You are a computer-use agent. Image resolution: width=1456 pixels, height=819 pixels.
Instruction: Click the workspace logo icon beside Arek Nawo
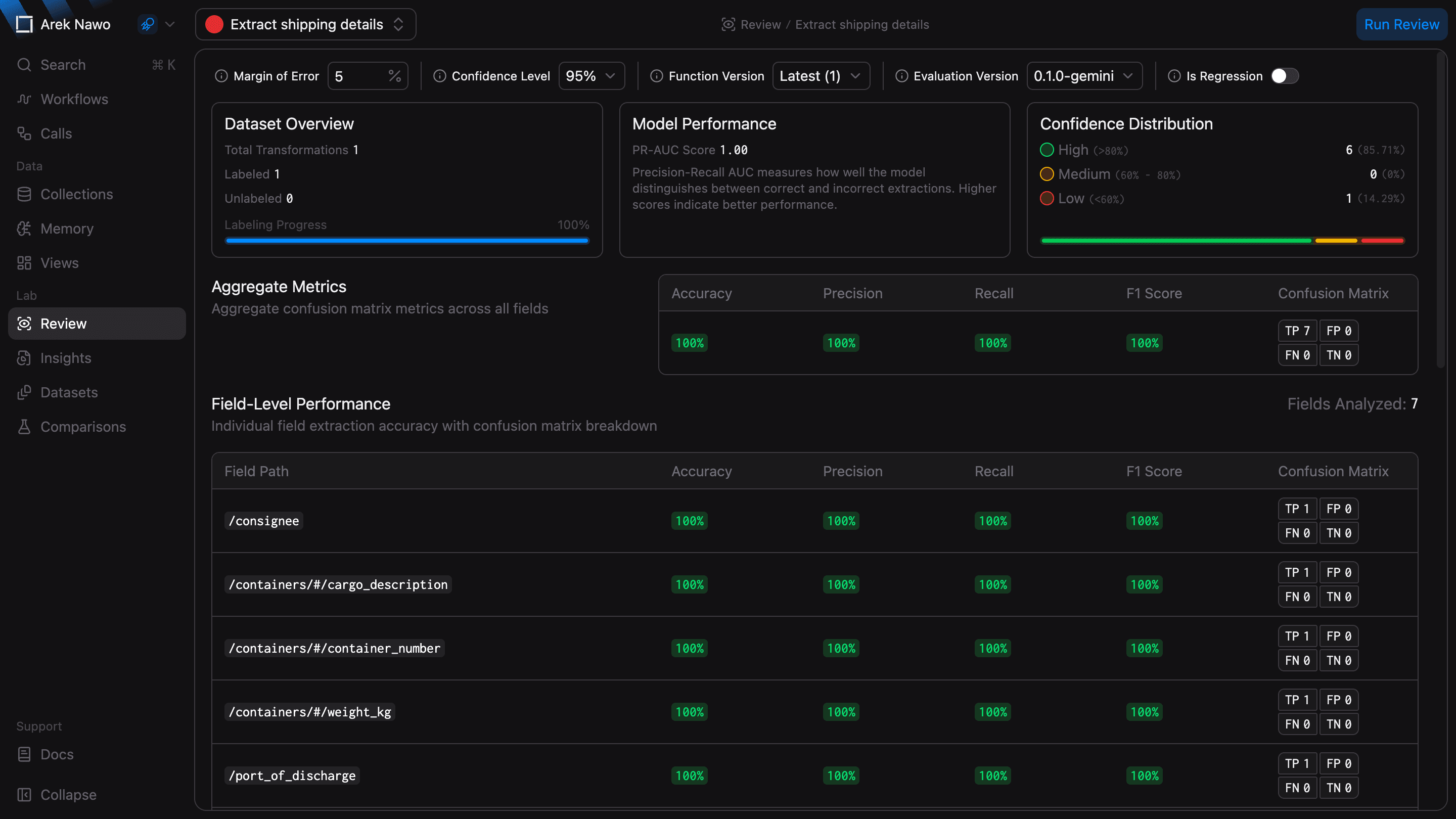(24, 24)
